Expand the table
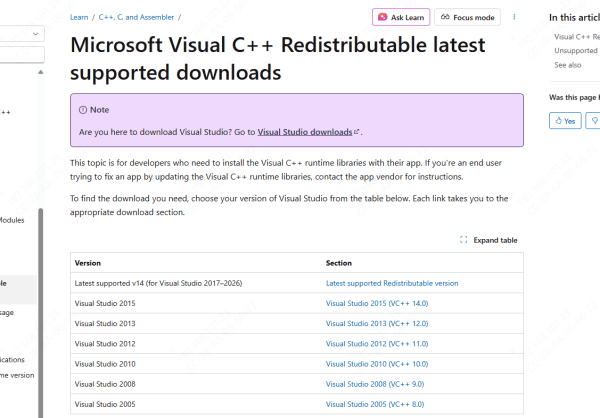Viewport: 600px width, 418px height. tap(489, 240)
